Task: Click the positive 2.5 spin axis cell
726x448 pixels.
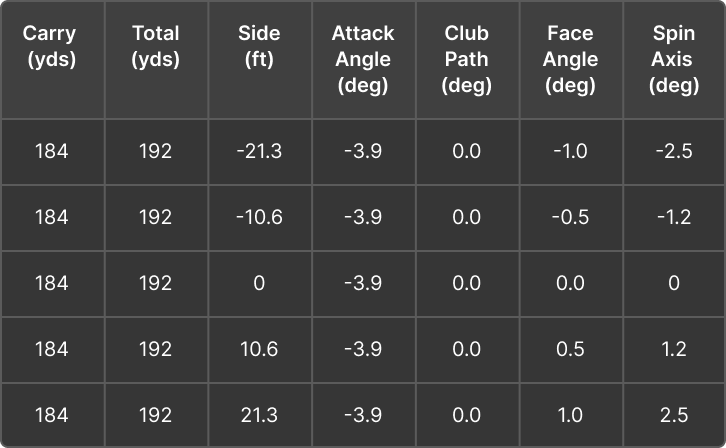Action: [674, 415]
